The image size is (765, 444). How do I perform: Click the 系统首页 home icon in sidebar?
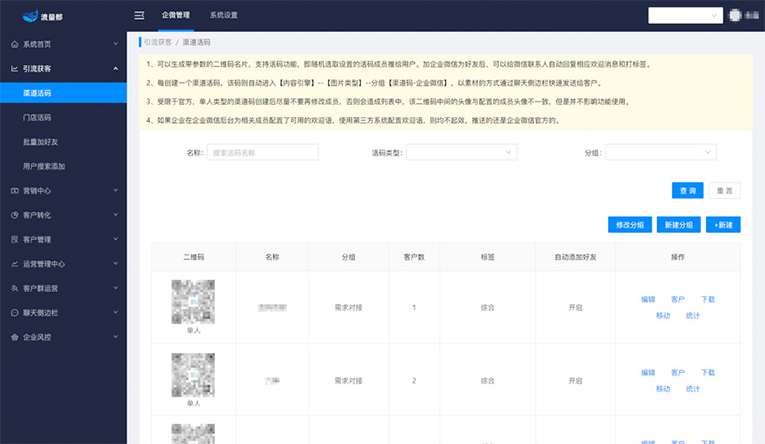point(12,45)
